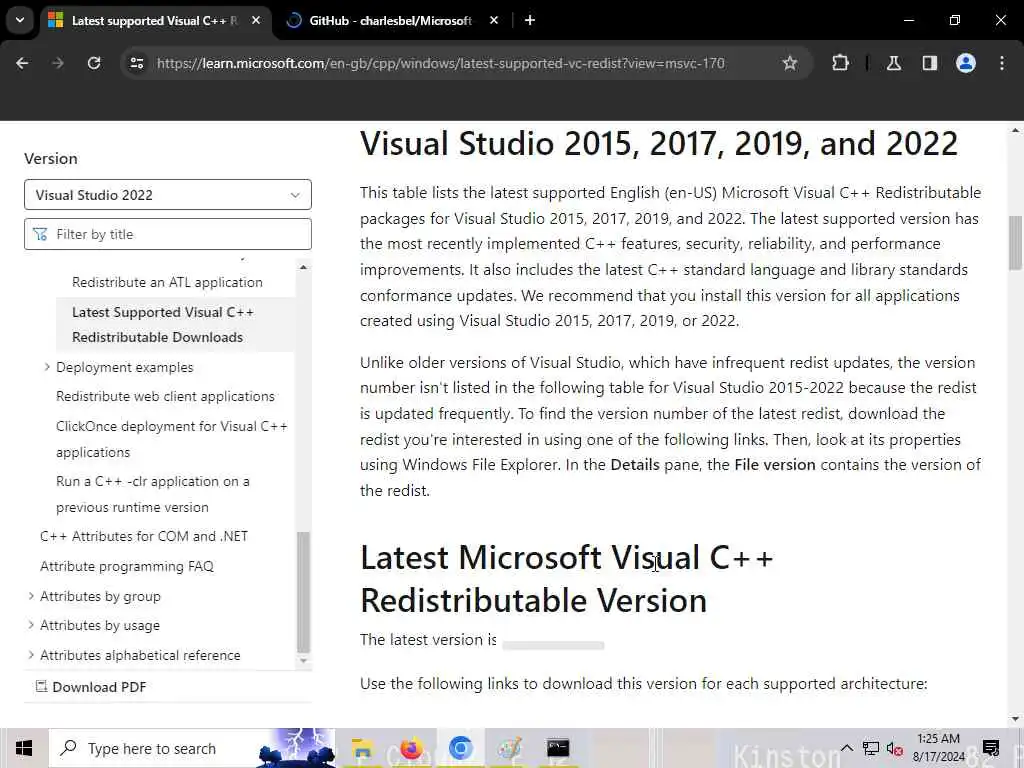Open Chrome Labs flask icon

(x=894, y=63)
